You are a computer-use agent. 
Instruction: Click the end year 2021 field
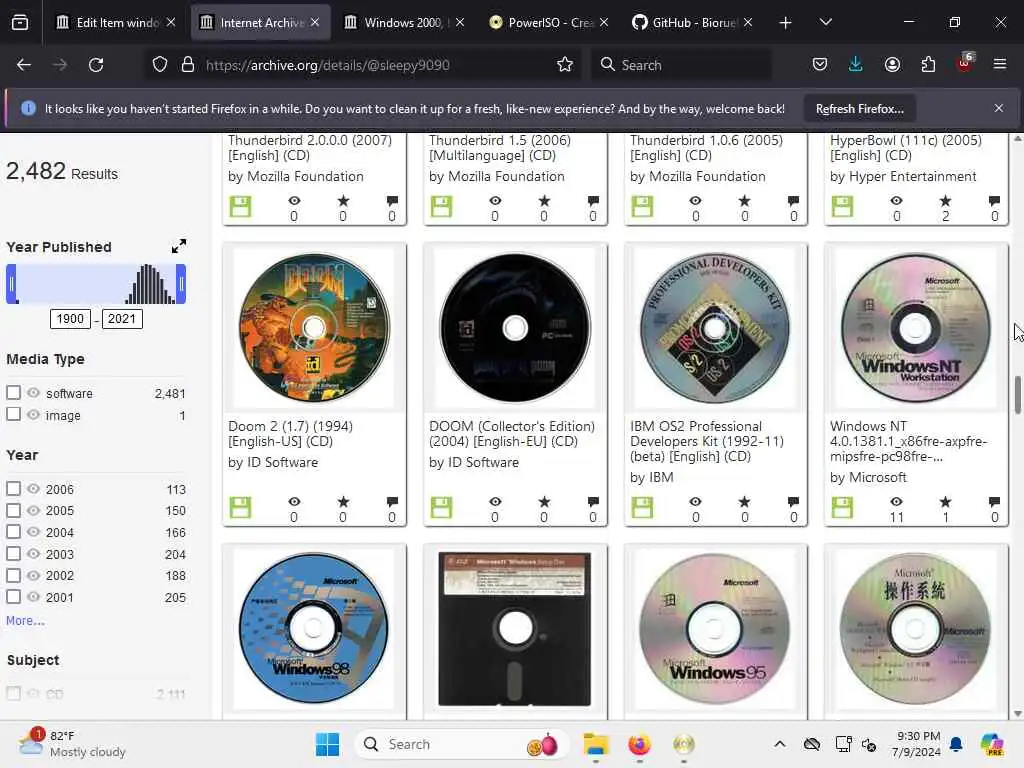point(121,319)
